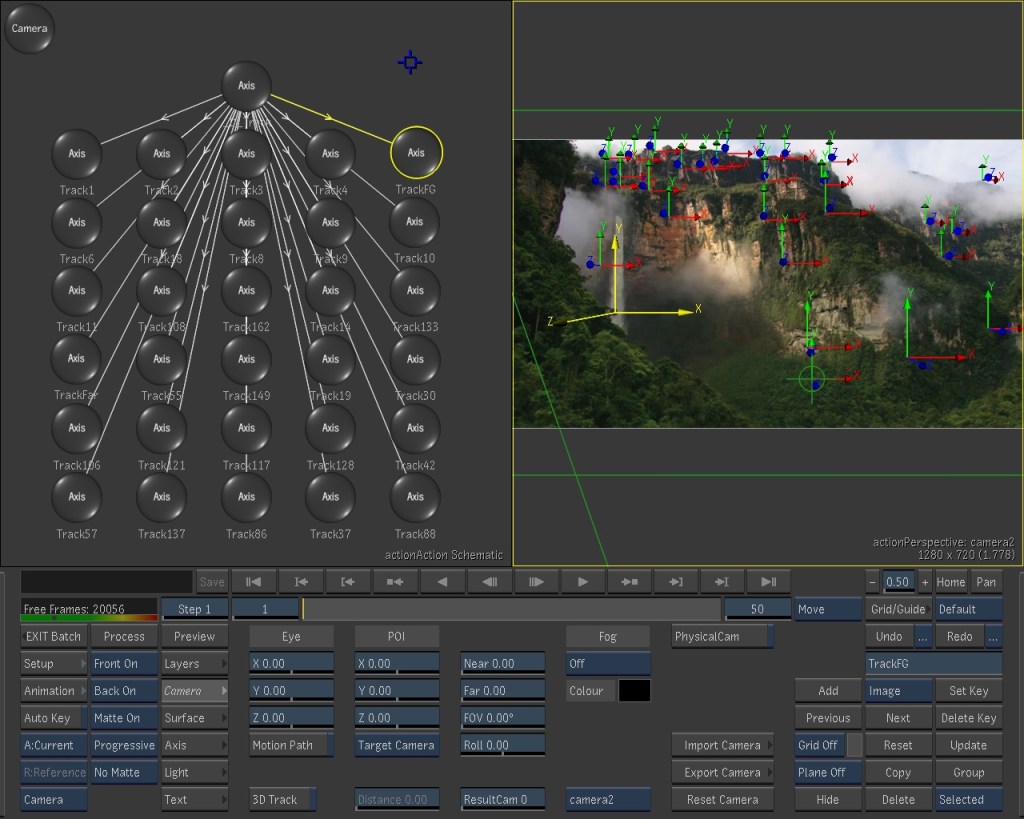The height and width of the screenshot is (819, 1024).
Task: Select the TrackFG axis node
Action: point(416,153)
